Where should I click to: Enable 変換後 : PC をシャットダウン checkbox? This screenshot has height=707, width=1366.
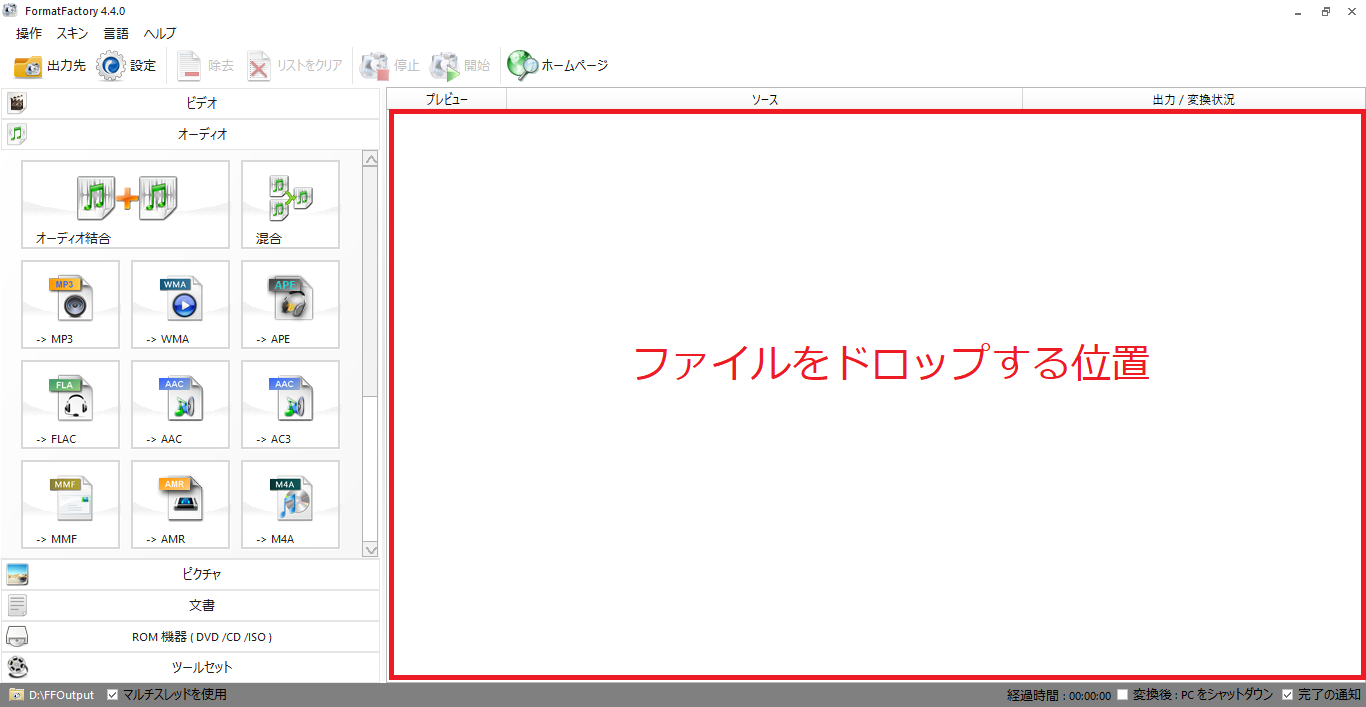(1123, 695)
